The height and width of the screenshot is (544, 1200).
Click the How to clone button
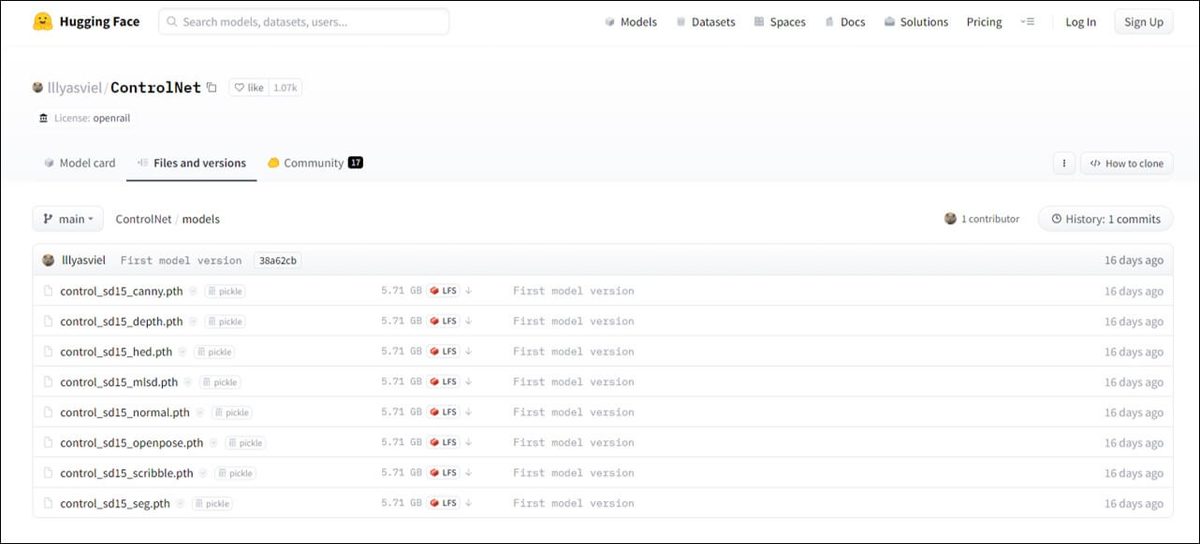click(x=1127, y=163)
